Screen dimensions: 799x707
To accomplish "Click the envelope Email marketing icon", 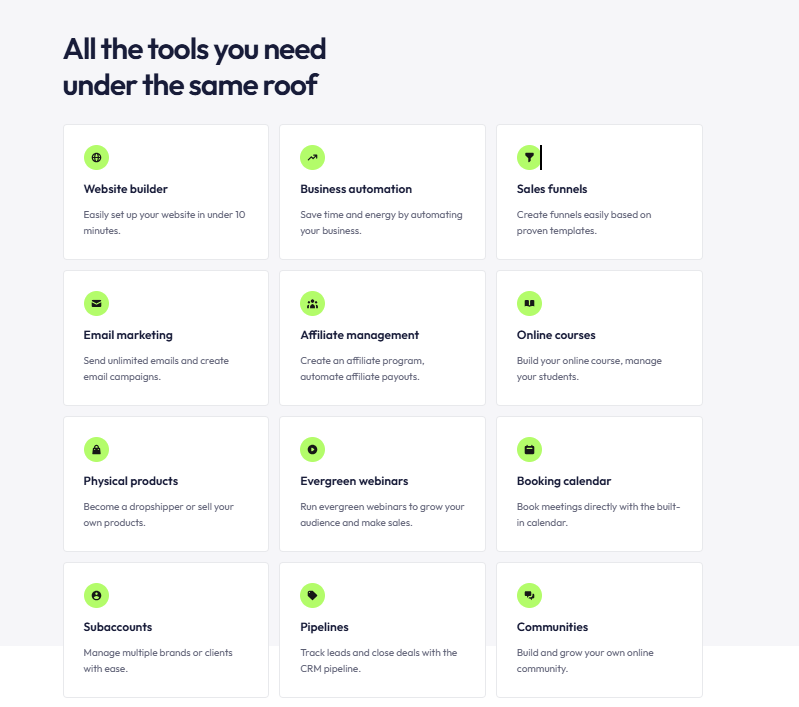I will 96,303.
